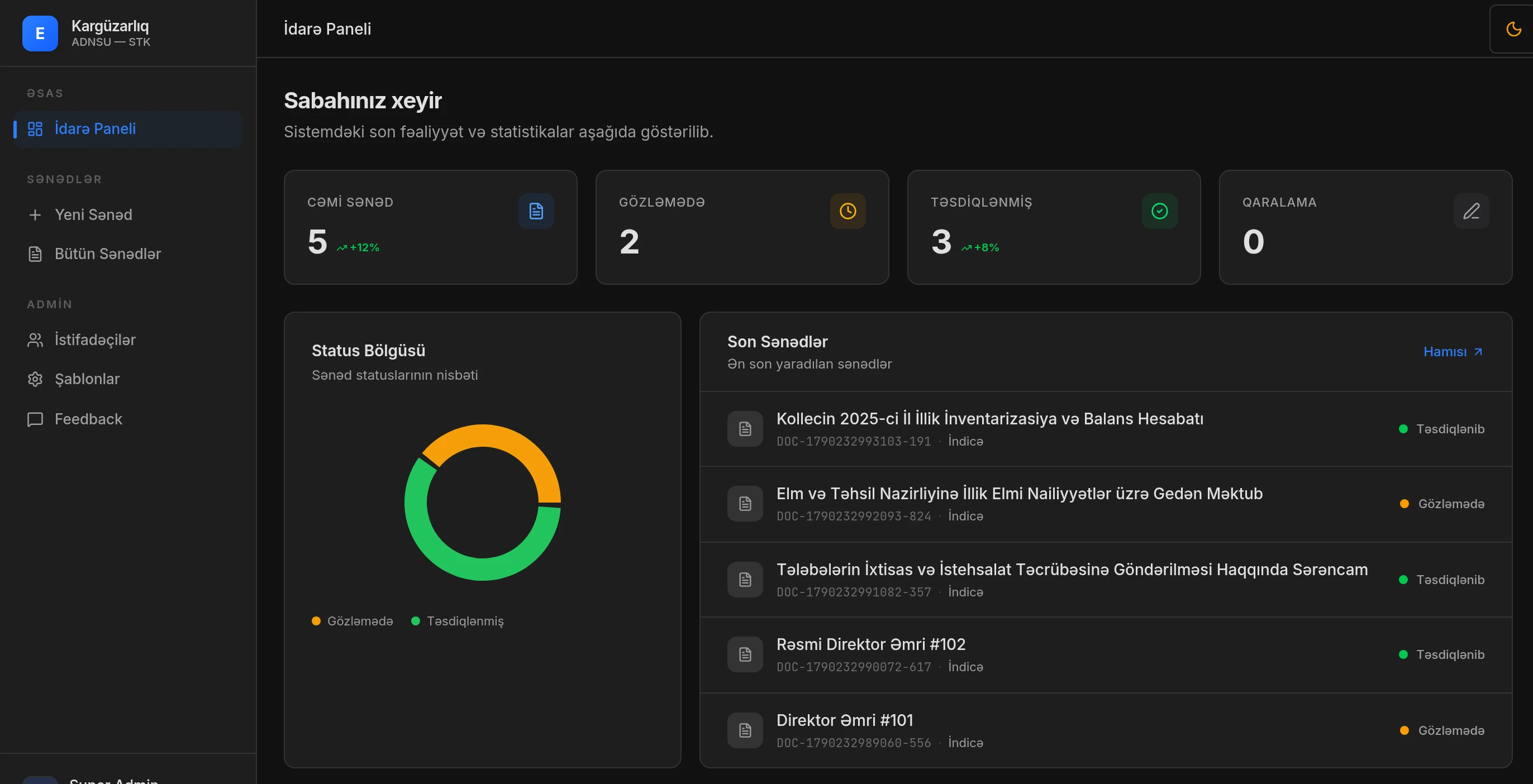
Task: Open Tələbələrin İxtisas və İstehsalat Təcrübəsinə Sərəncam
Action: 1106,580
